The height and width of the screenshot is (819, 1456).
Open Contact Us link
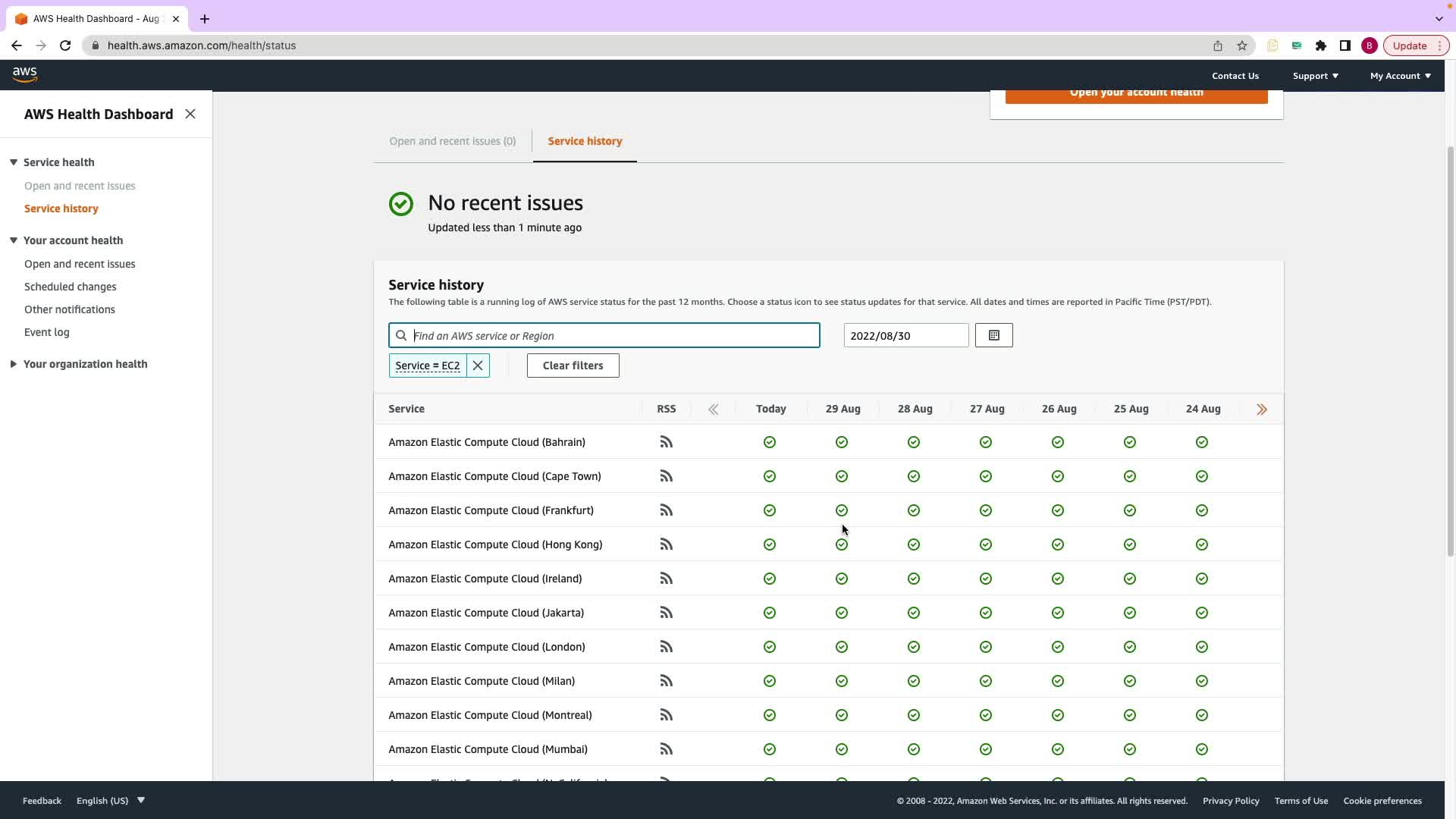[x=1235, y=76]
